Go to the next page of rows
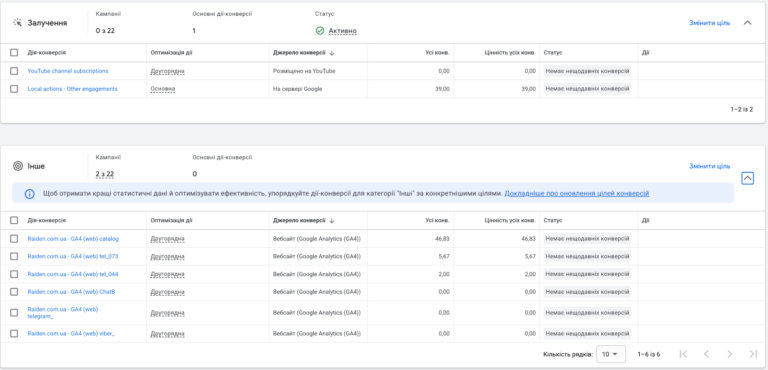Viewport: 768px width, 370px height. 730,354
